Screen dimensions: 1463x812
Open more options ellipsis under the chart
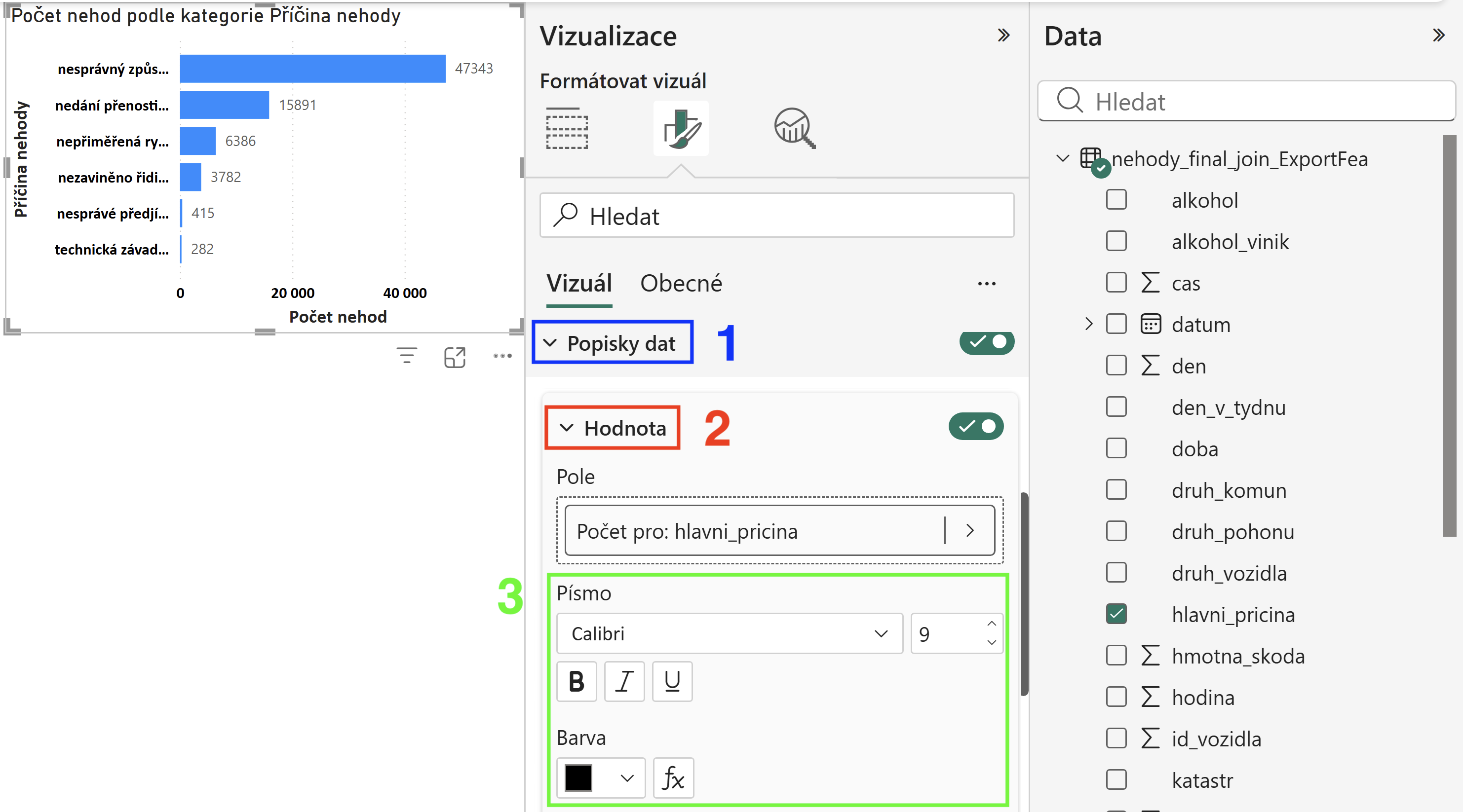pyautogui.click(x=502, y=356)
